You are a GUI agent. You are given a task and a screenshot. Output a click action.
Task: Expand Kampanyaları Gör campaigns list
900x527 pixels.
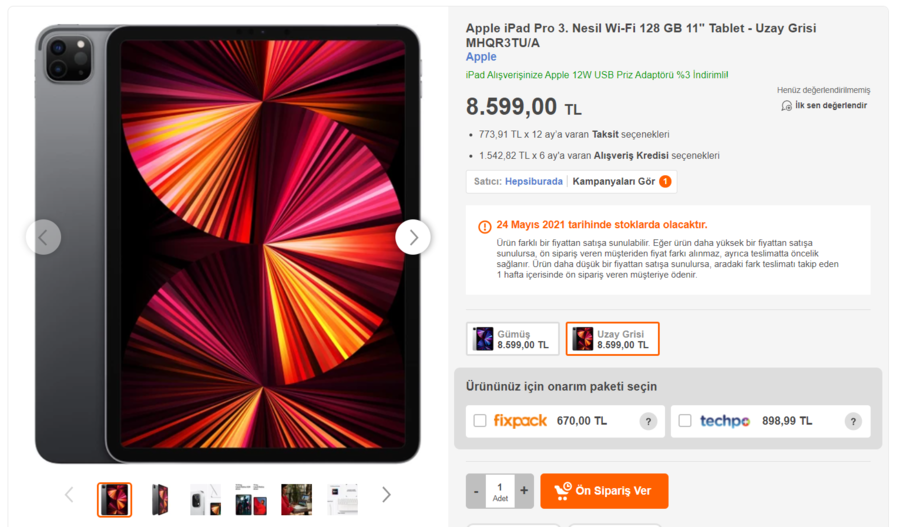(x=613, y=182)
